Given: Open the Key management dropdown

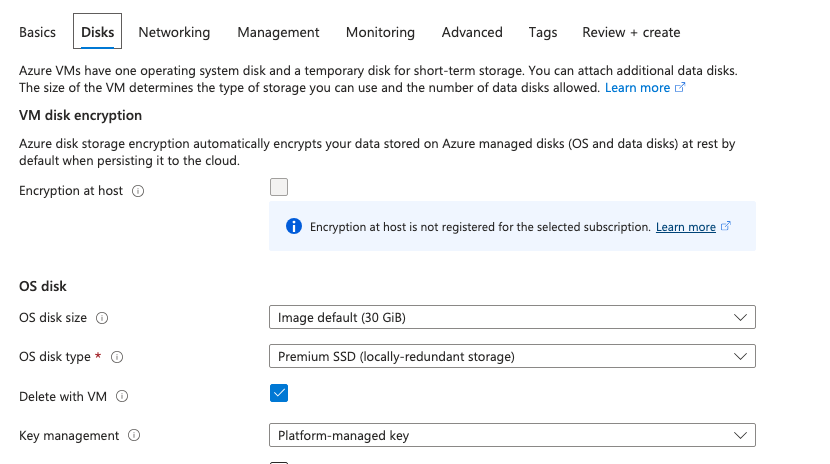Looking at the screenshot, I should (x=512, y=435).
